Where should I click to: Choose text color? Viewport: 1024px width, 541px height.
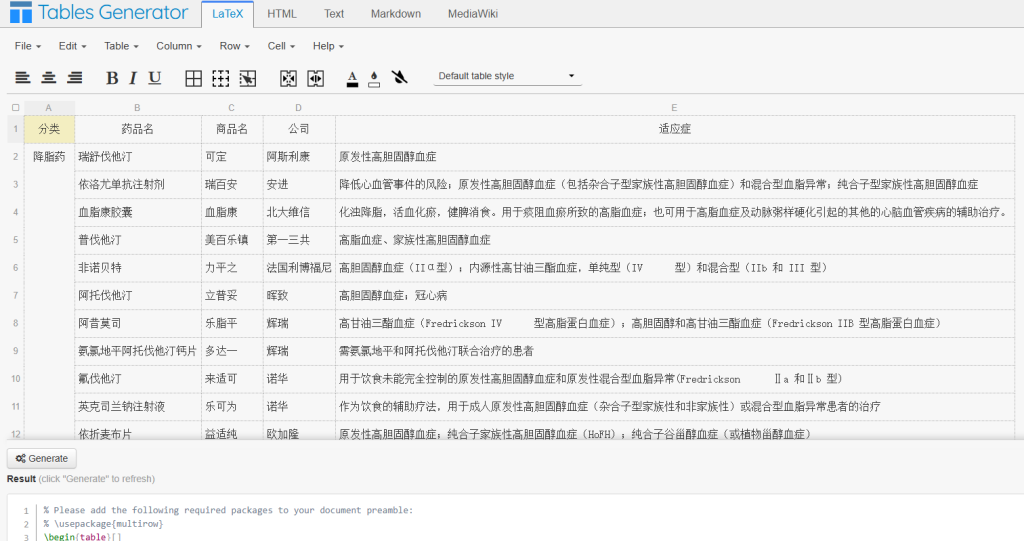click(352, 79)
